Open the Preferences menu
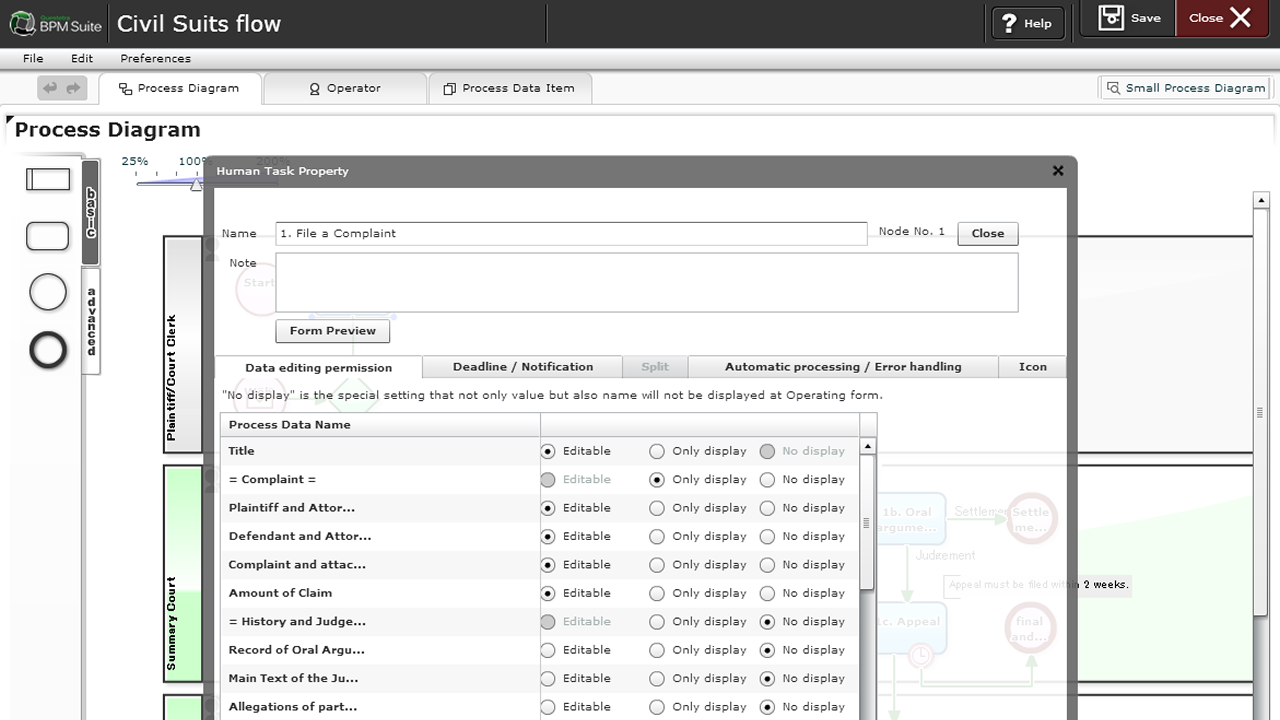The width and height of the screenshot is (1280, 720). (155, 58)
